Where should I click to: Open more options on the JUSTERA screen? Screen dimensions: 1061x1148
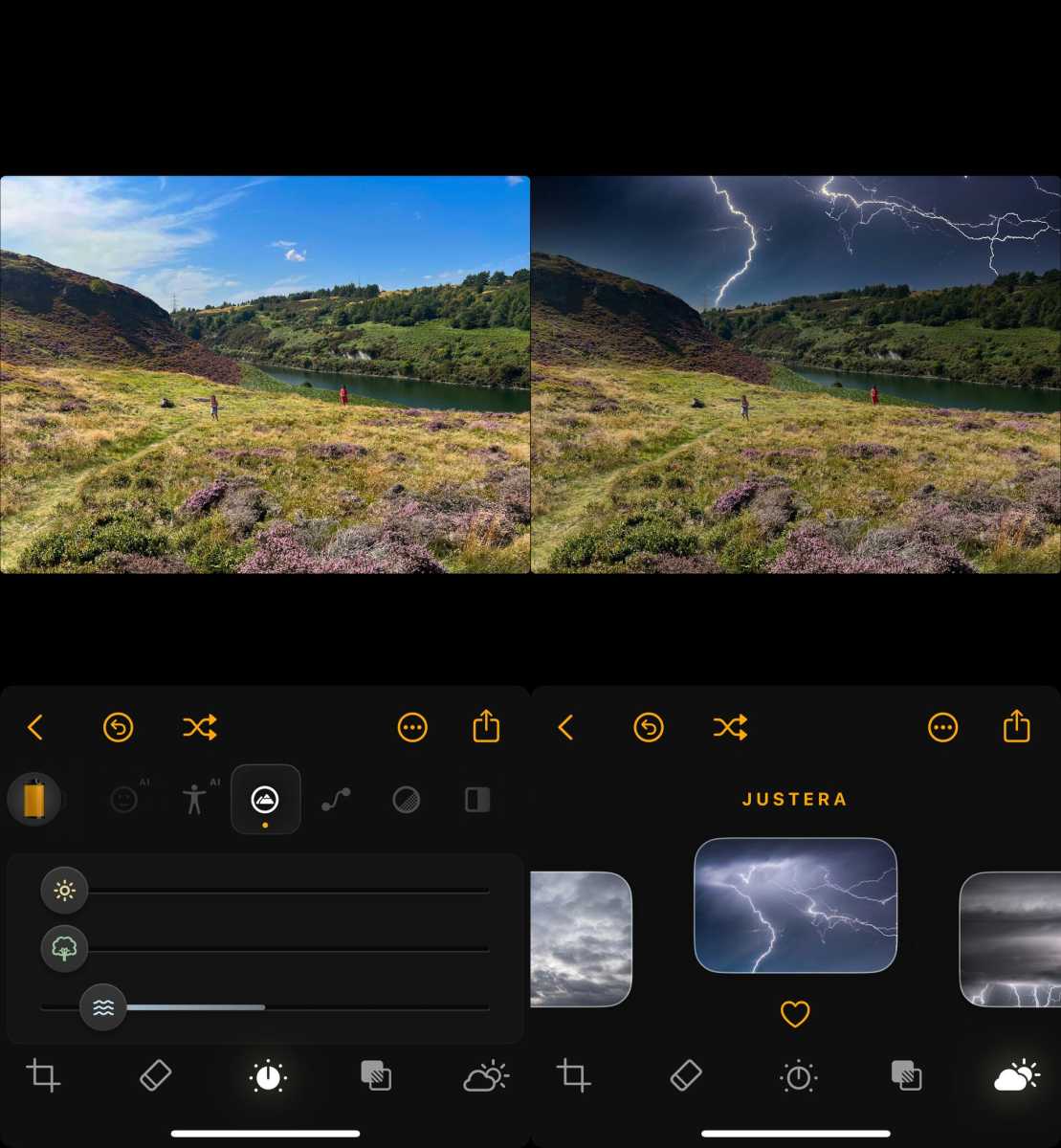click(942, 728)
